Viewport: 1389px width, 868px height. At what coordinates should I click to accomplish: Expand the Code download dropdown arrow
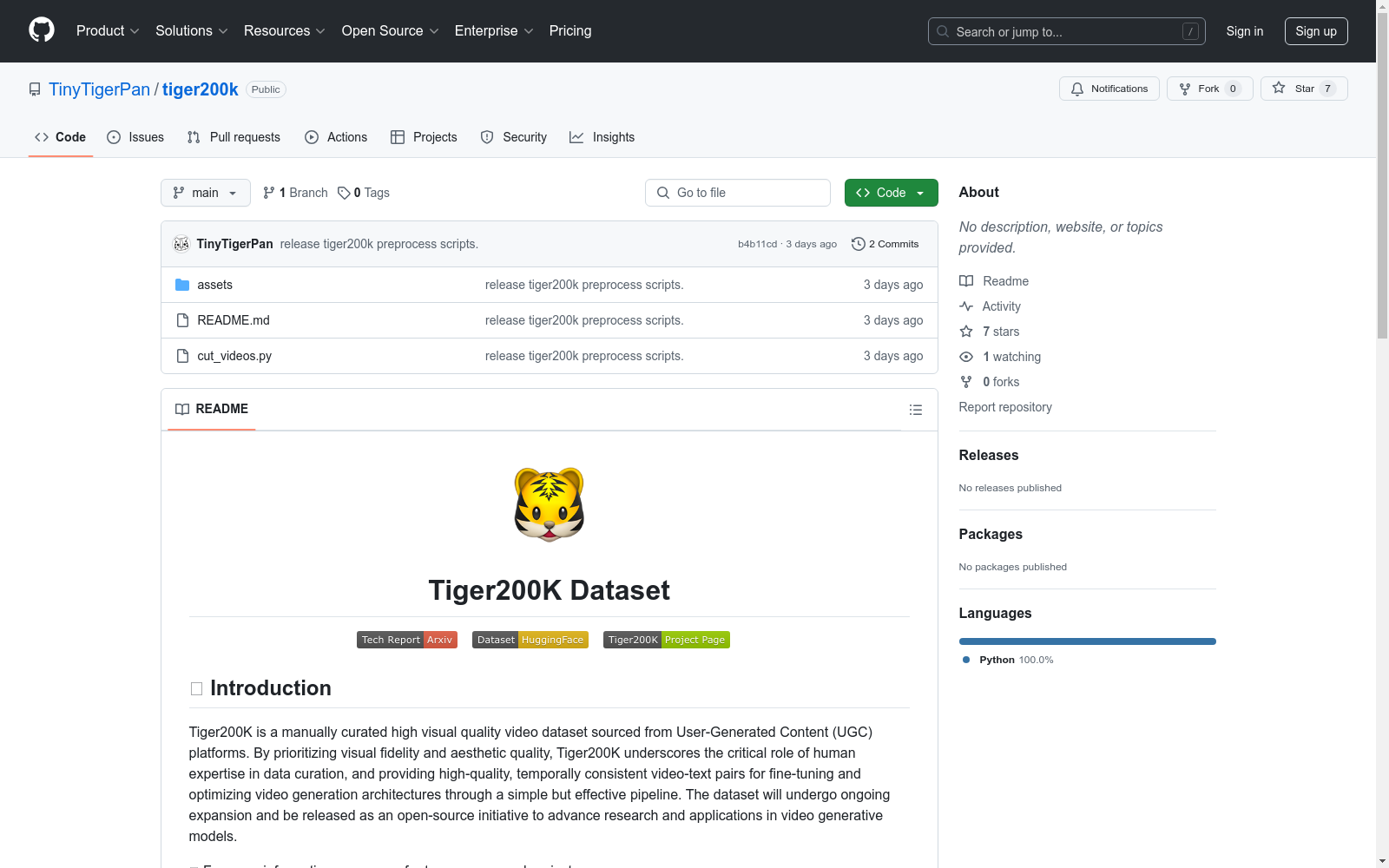pos(920,192)
